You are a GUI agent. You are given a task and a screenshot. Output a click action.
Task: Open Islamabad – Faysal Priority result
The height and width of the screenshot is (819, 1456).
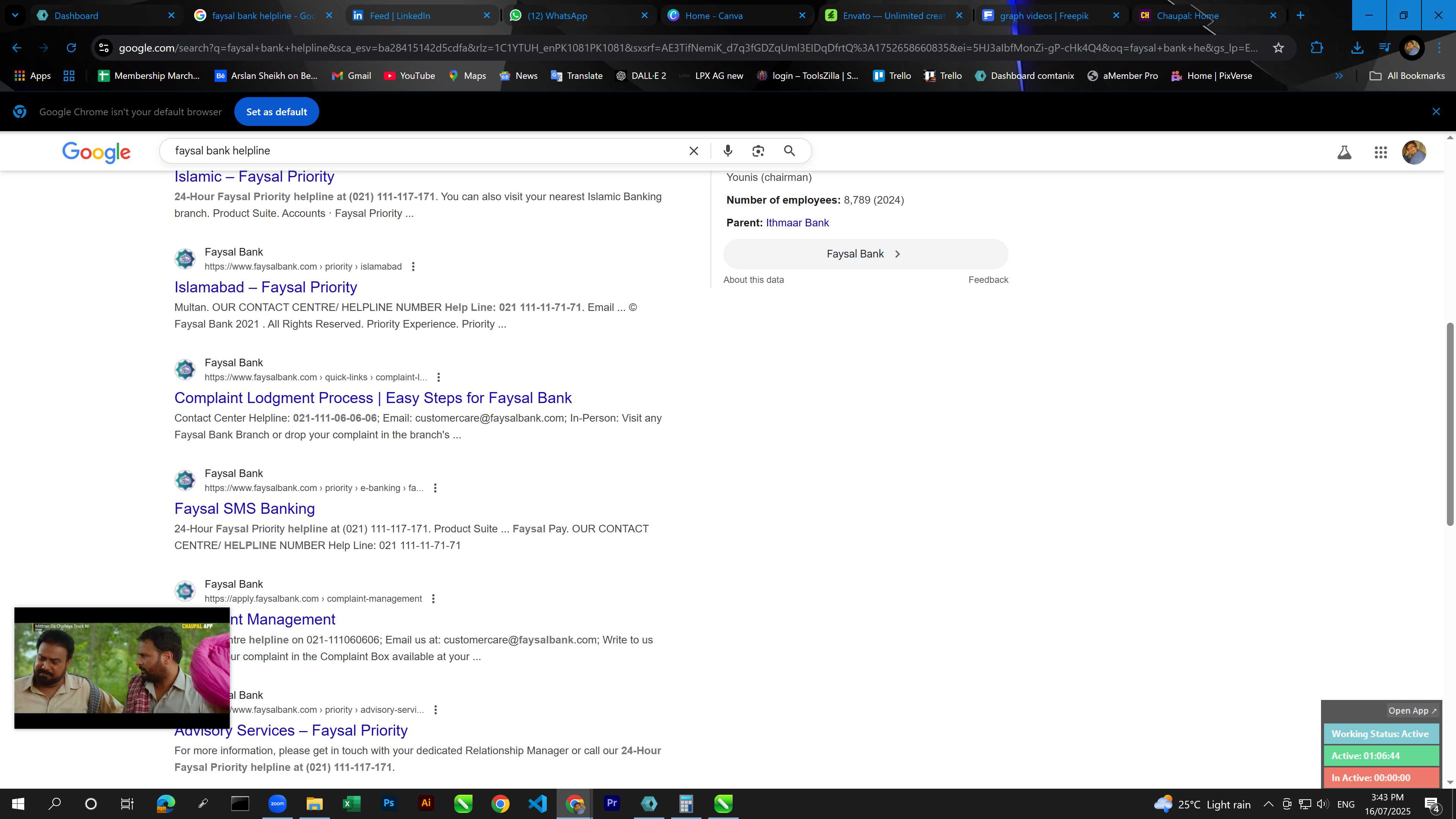(266, 287)
